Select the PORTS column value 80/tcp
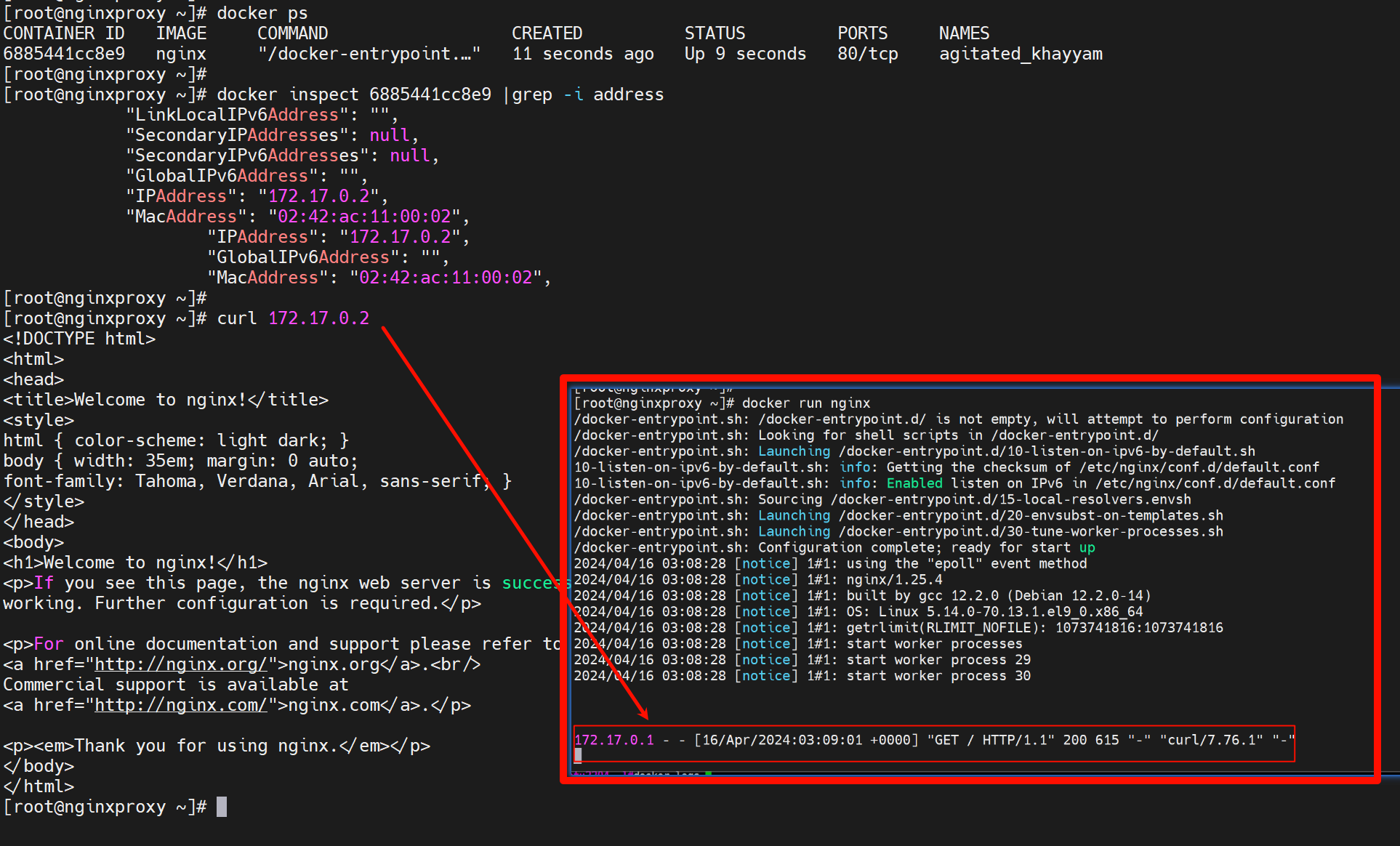 pos(863,54)
